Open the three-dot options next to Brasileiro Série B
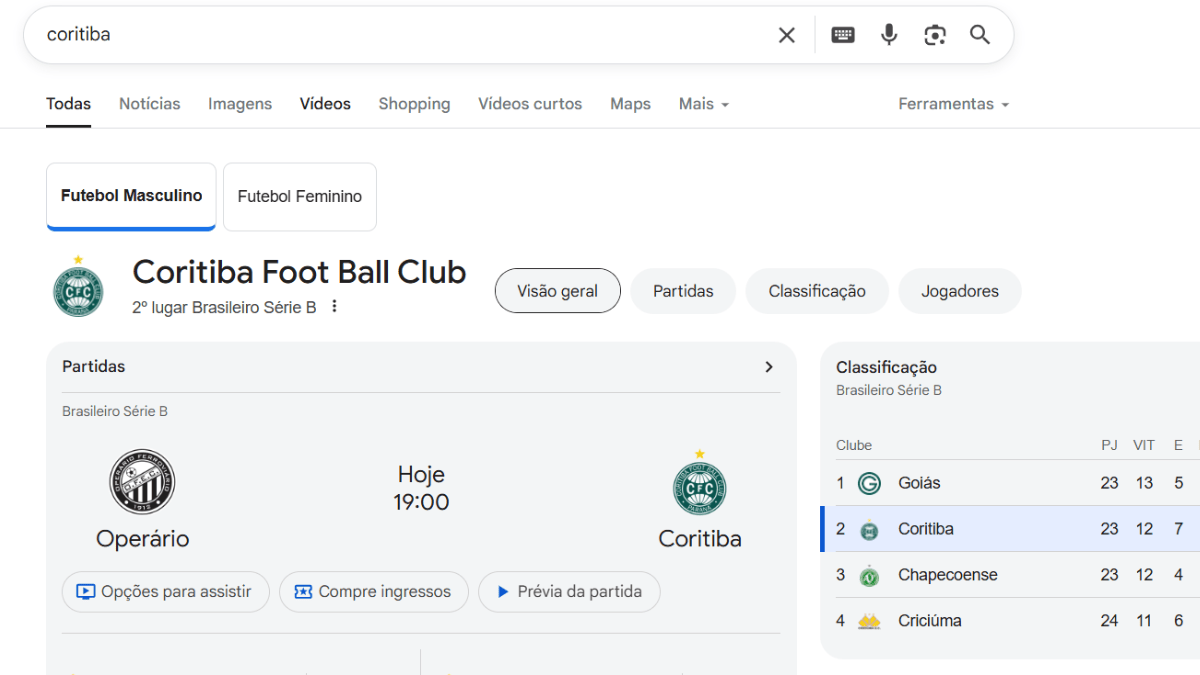Image resolution: width=1200 pixels, height=675 pixels. click(x=335, y=307)
